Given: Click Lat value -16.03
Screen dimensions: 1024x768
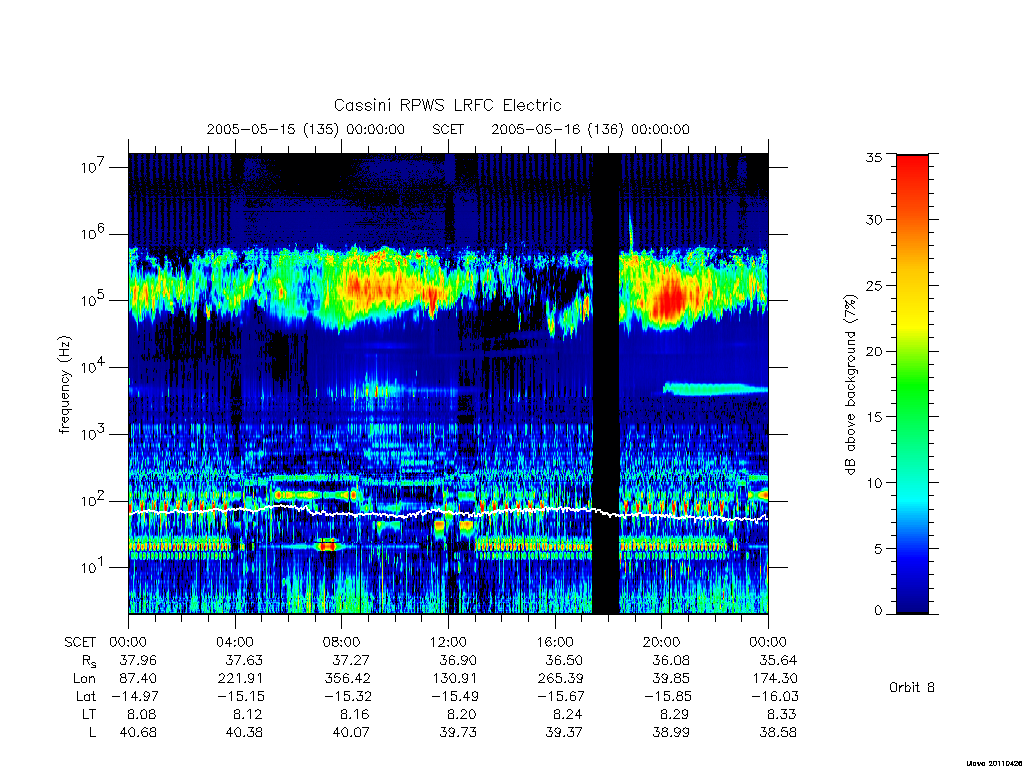Looking at the screenshot, I should click(775, 697).
